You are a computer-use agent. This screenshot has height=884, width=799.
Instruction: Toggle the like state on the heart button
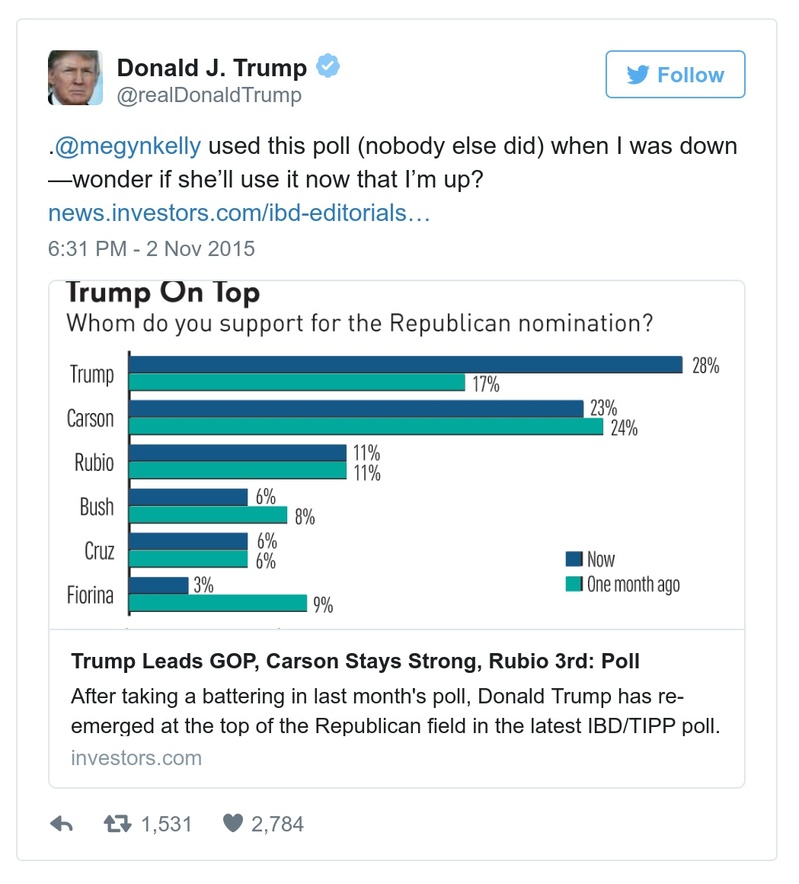coord(232,823)
